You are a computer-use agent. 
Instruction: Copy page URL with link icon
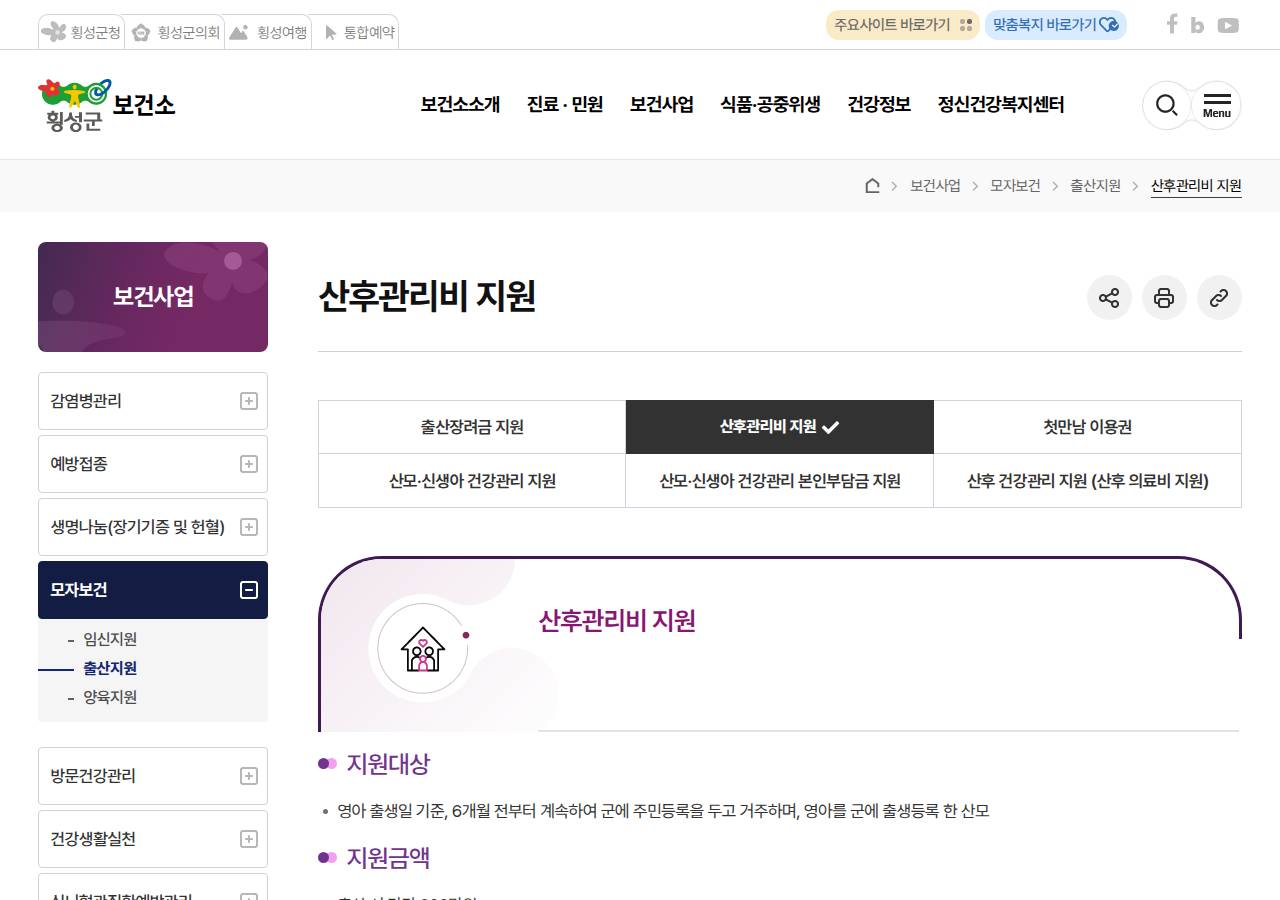[1219, 297]
